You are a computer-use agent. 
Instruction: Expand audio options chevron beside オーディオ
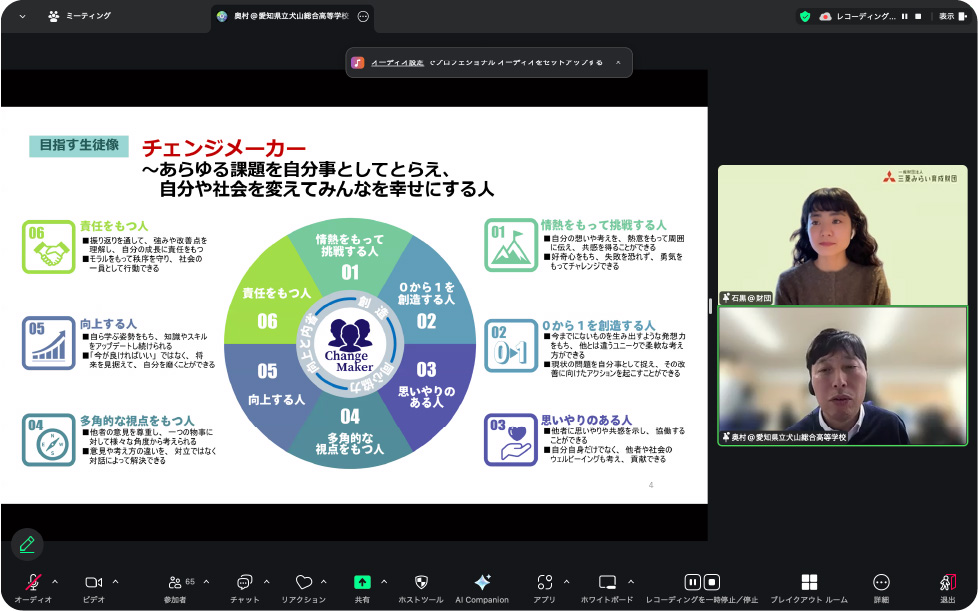pyautogui.click(x=55, y=581)
